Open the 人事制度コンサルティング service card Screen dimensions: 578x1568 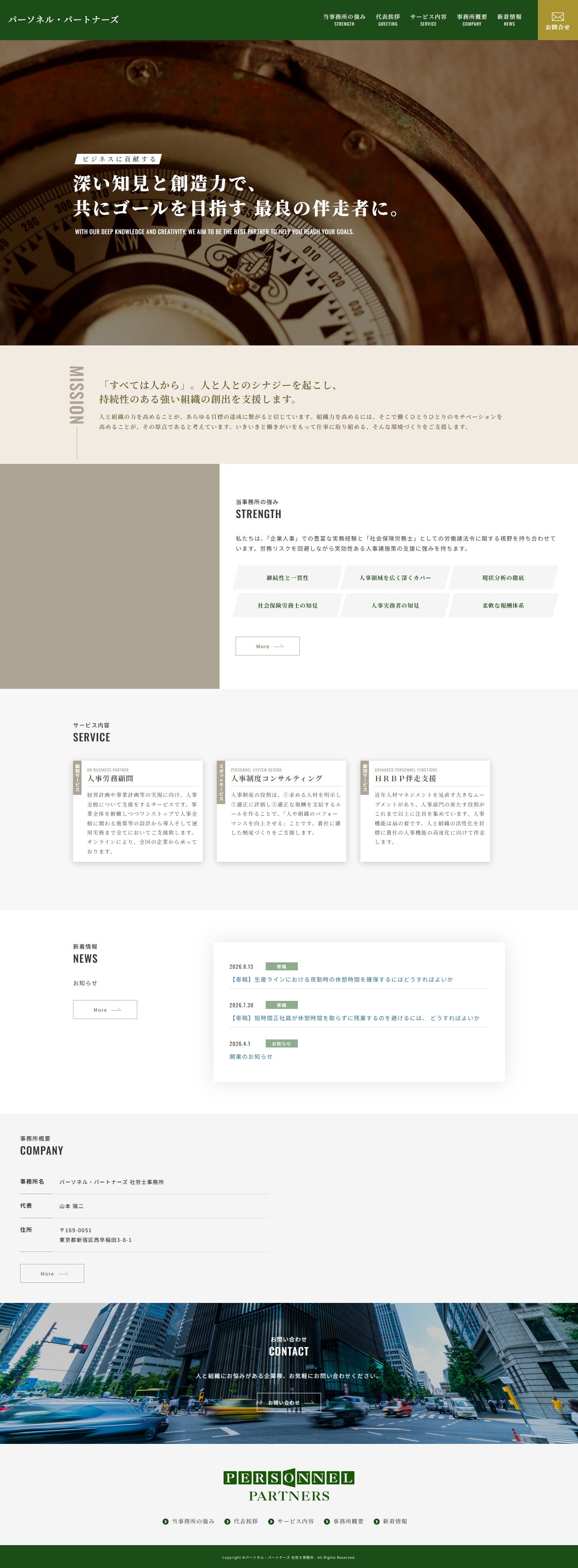[x=282, y=811]
